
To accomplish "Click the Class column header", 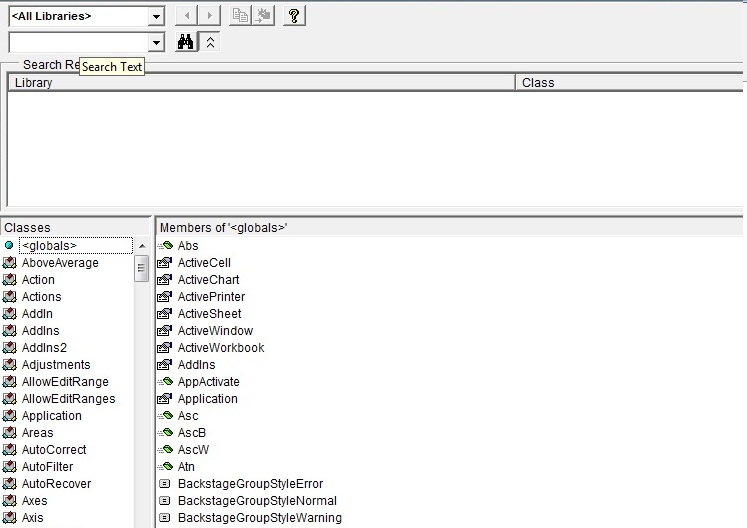I will pyautogui.click(x=629, y=83).
